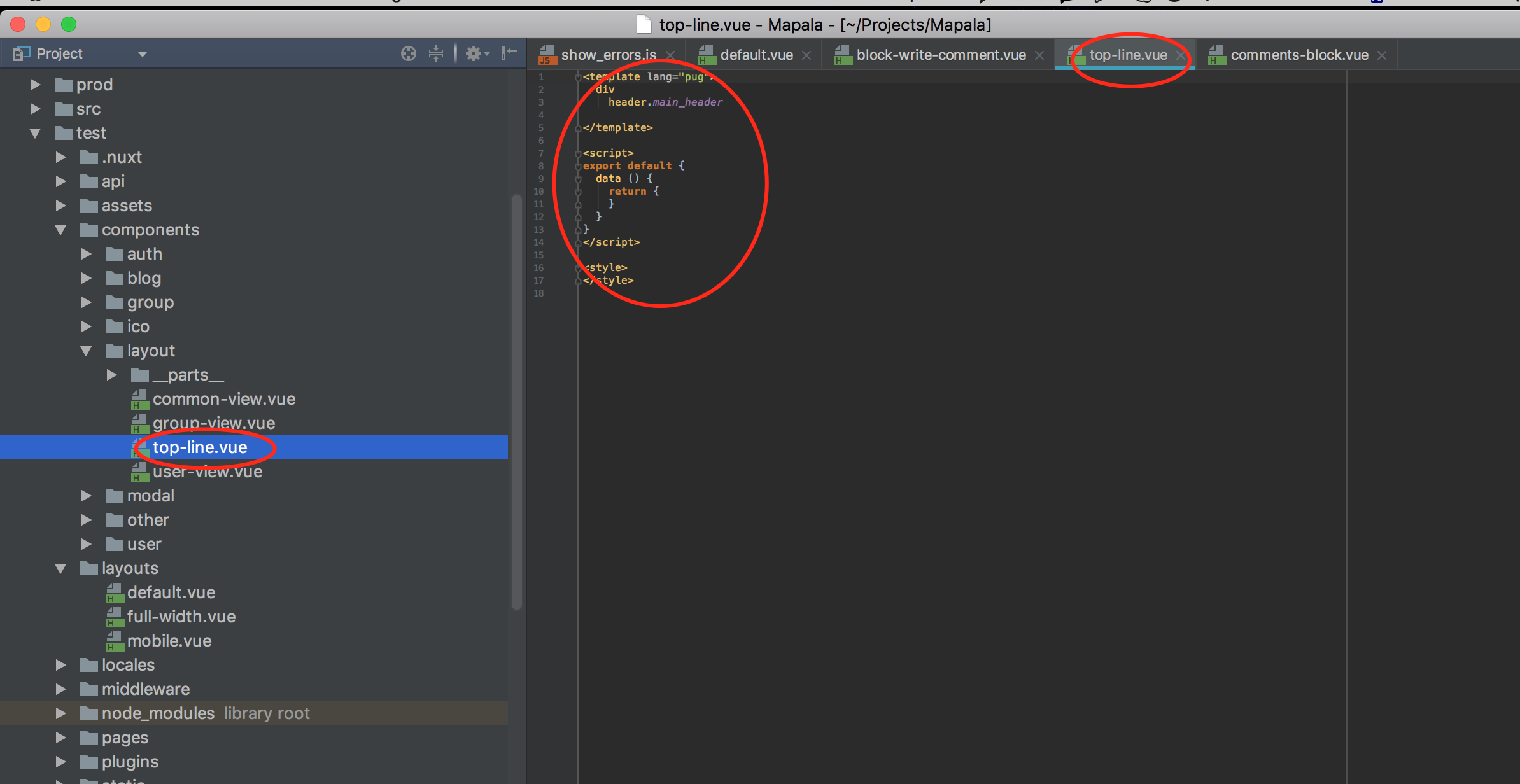Fold the return block on line 10
1520x784 pixels.
point(578,192)
